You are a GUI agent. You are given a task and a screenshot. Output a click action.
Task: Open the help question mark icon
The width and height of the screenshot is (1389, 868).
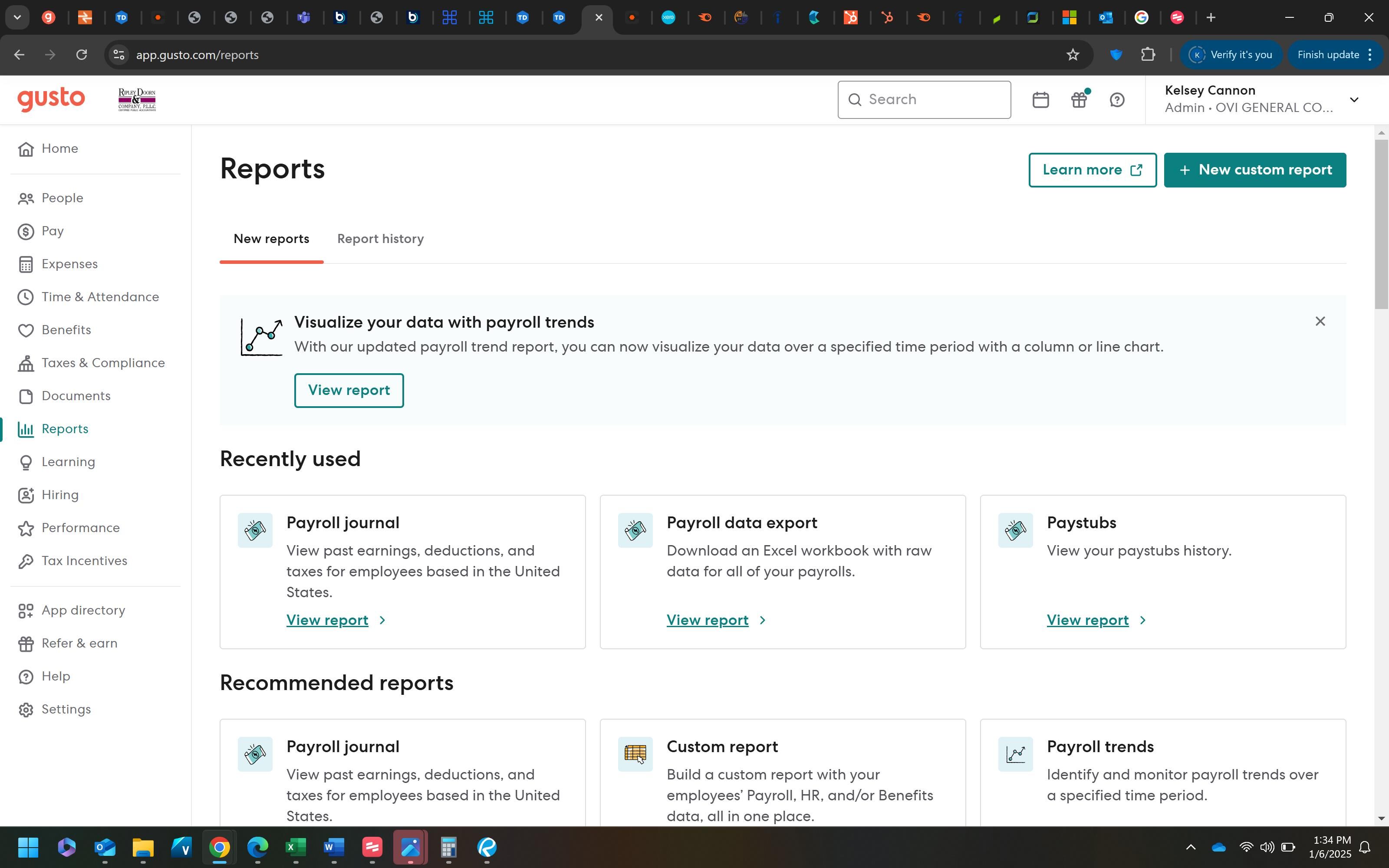tap(1117, 100)
